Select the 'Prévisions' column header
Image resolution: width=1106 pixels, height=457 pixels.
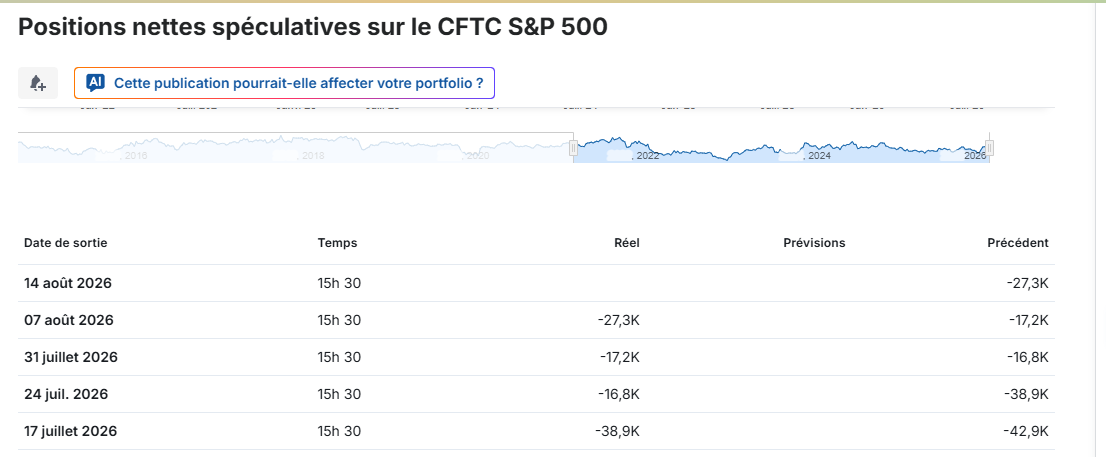pos(814,243)
